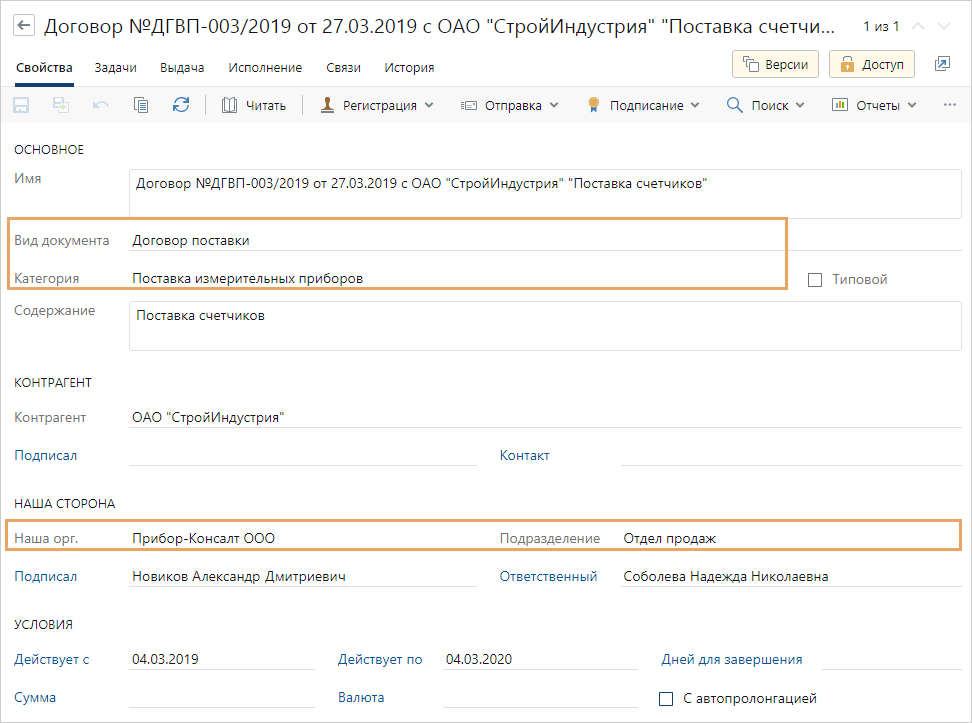Open the Отчеты dropdown menu
Image resolution: width=972 pixels, height=723 pixels.
click(x=874, y=105)
